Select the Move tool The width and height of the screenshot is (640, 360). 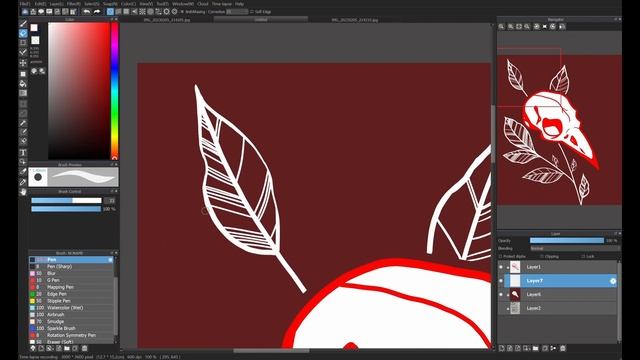[23, 63]
